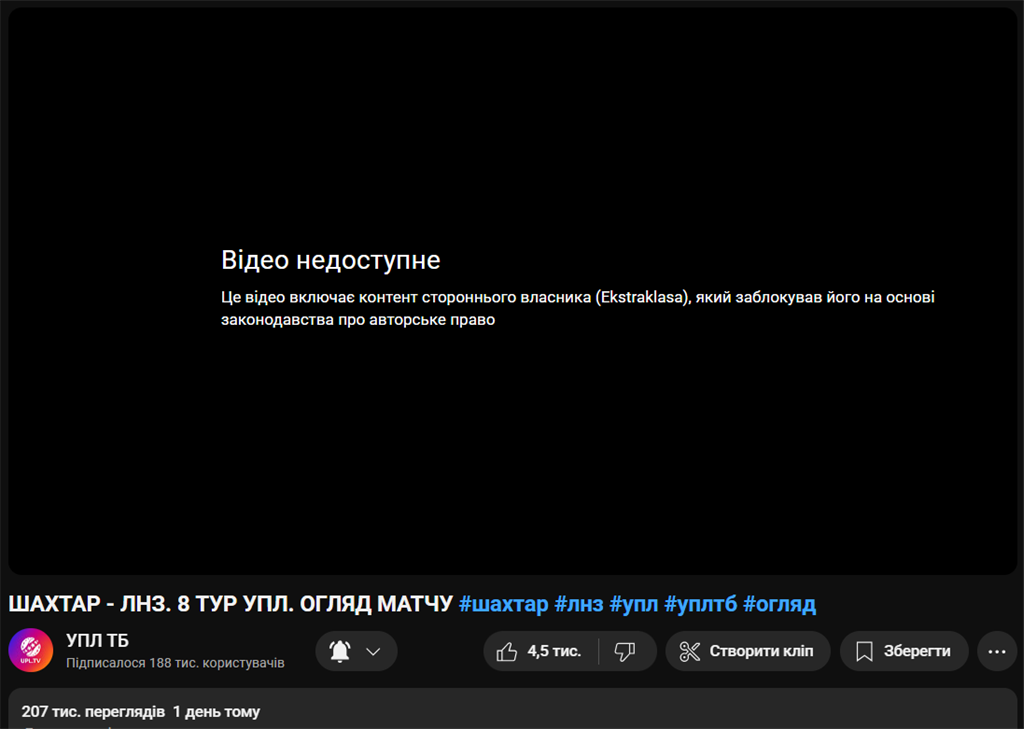Go to the #уплтб hashtag page
The width and height of the screenshot is (1024, 729).
[700, 604]
